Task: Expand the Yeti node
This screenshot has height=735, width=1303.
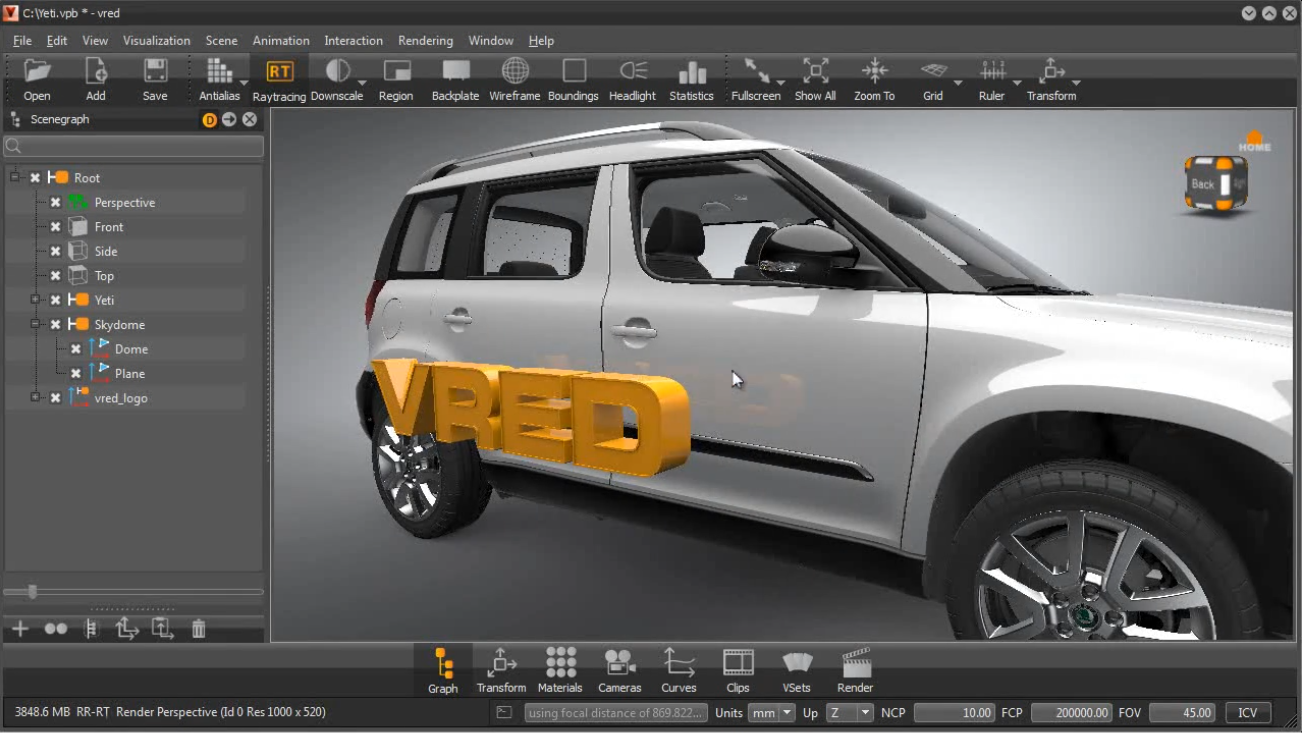Action: tap(35, 300)
